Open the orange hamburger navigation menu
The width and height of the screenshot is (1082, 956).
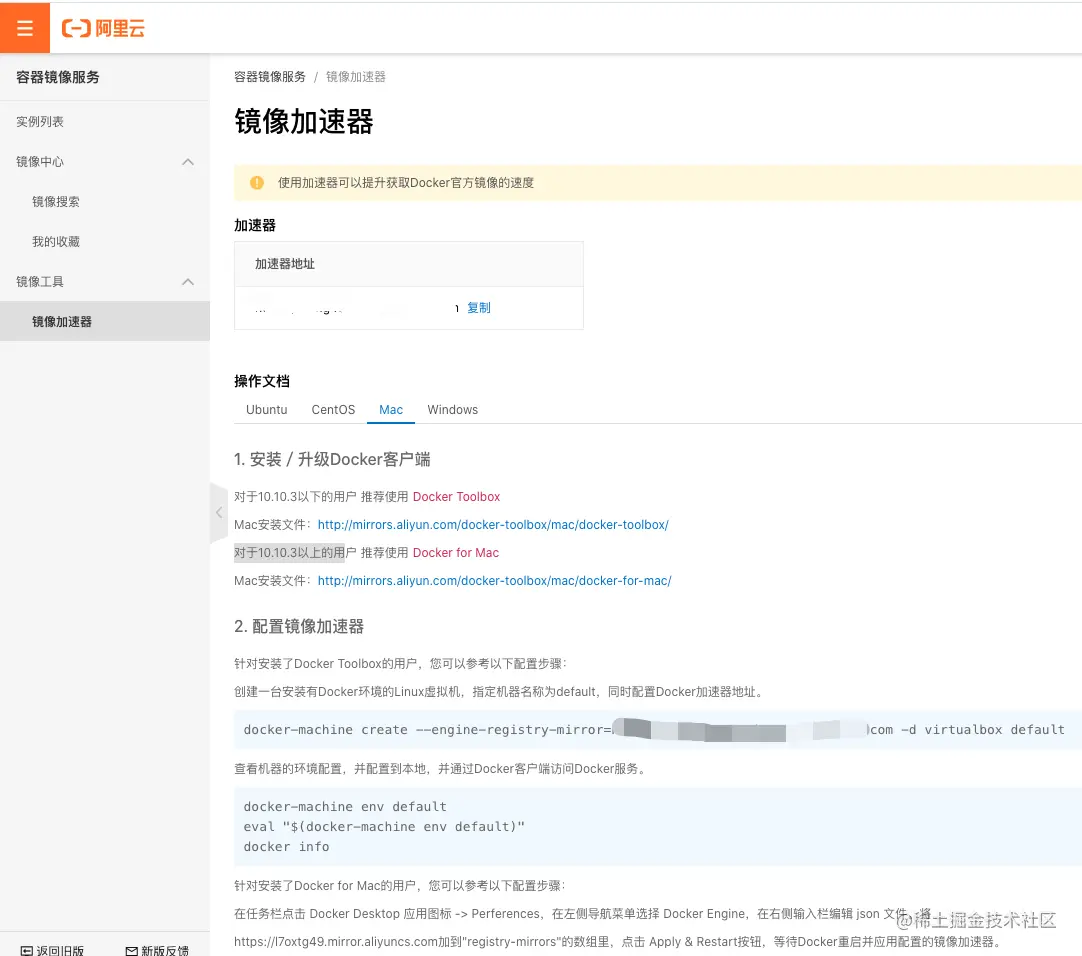click(24, 27)
